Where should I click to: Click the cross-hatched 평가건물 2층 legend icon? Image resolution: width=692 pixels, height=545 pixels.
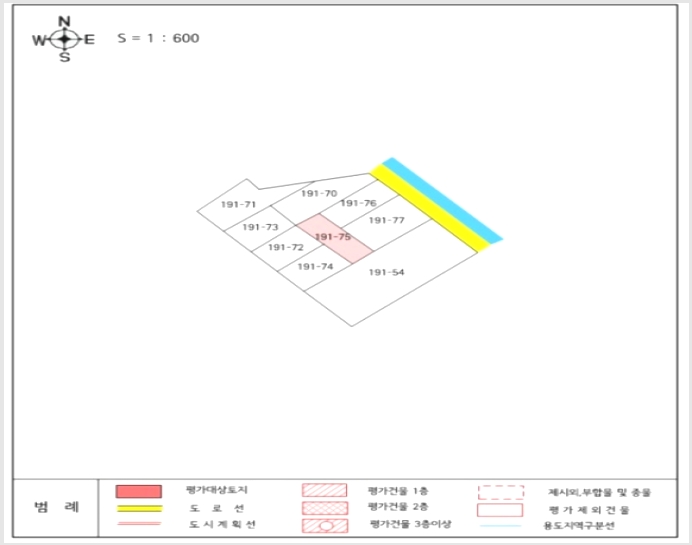tap(325, 508)
